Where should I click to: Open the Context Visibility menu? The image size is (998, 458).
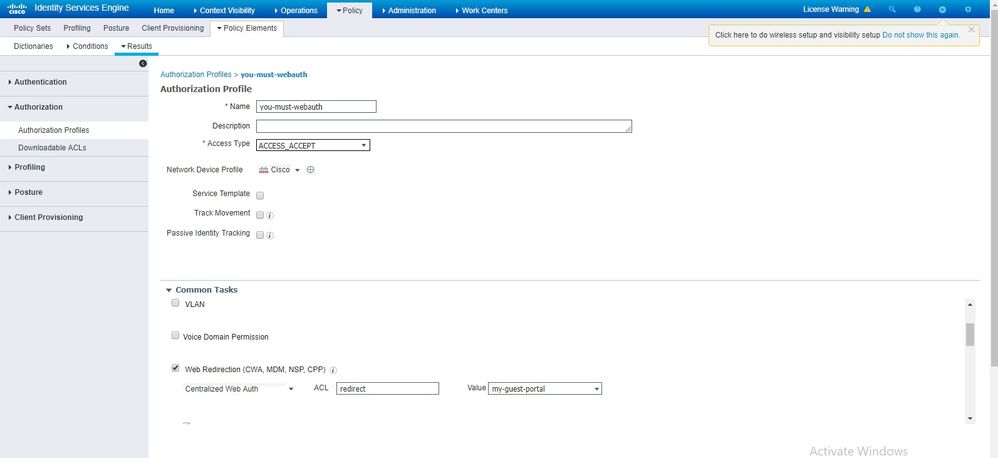tap(224, 10)
